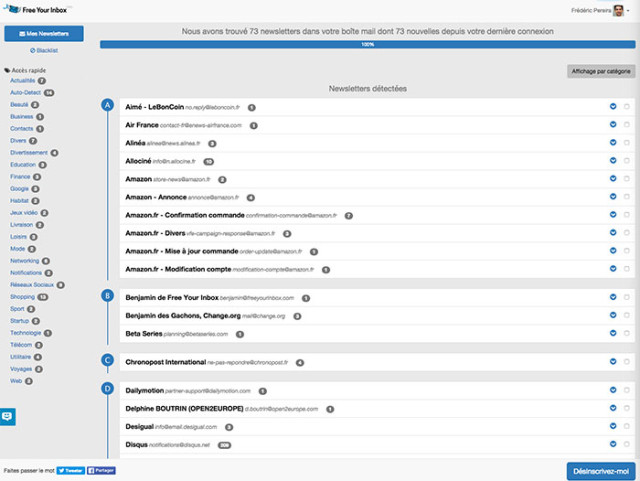Click blue check icon for Desigual
640x481 pixels.
coord(613,426)
